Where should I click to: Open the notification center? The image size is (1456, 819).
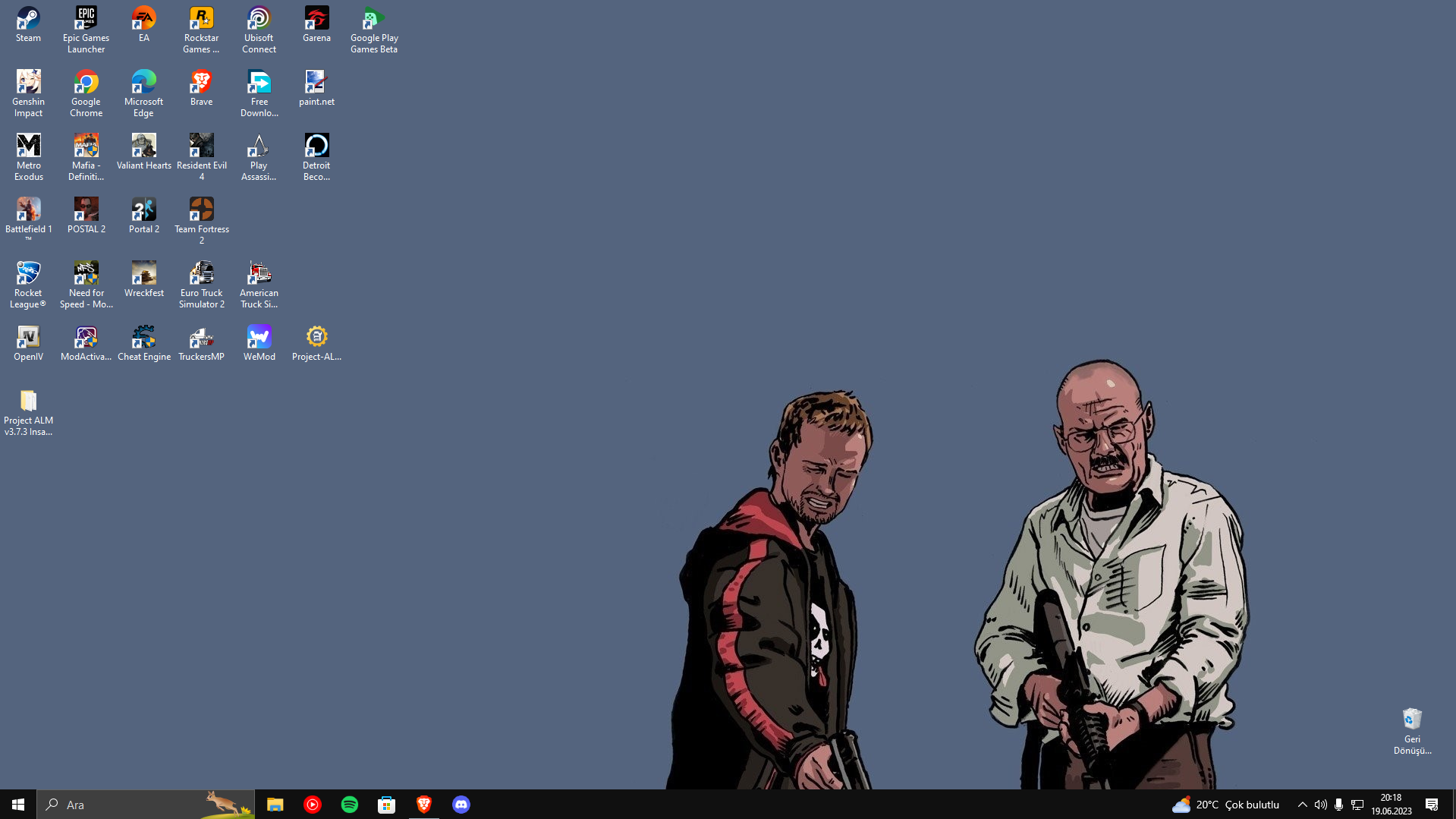1432,805
